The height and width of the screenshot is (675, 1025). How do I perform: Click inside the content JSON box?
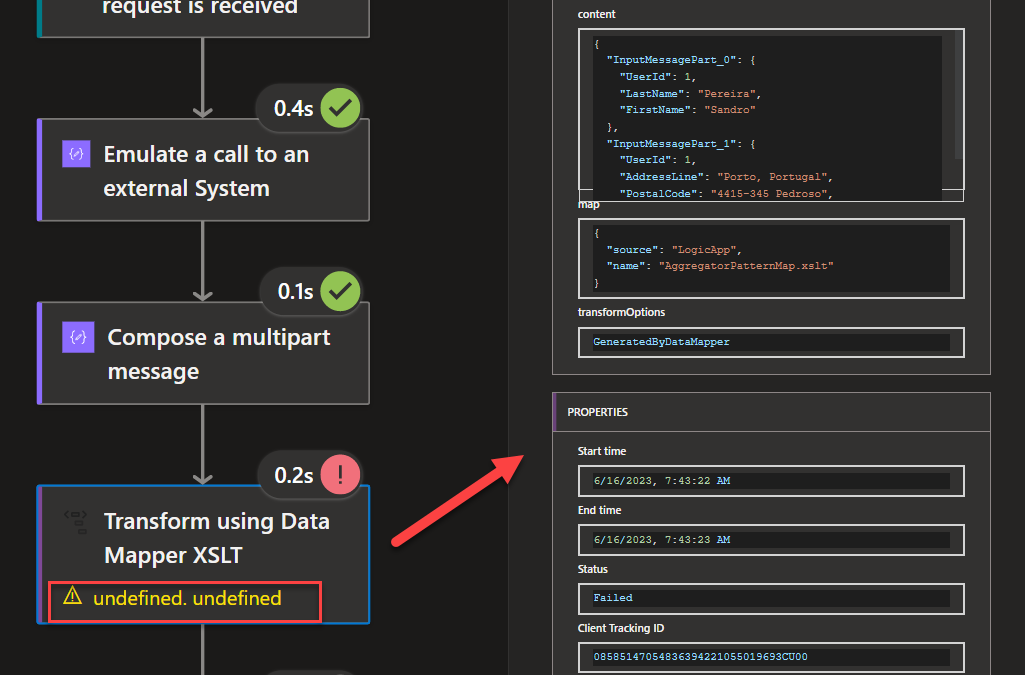[771, 115]
